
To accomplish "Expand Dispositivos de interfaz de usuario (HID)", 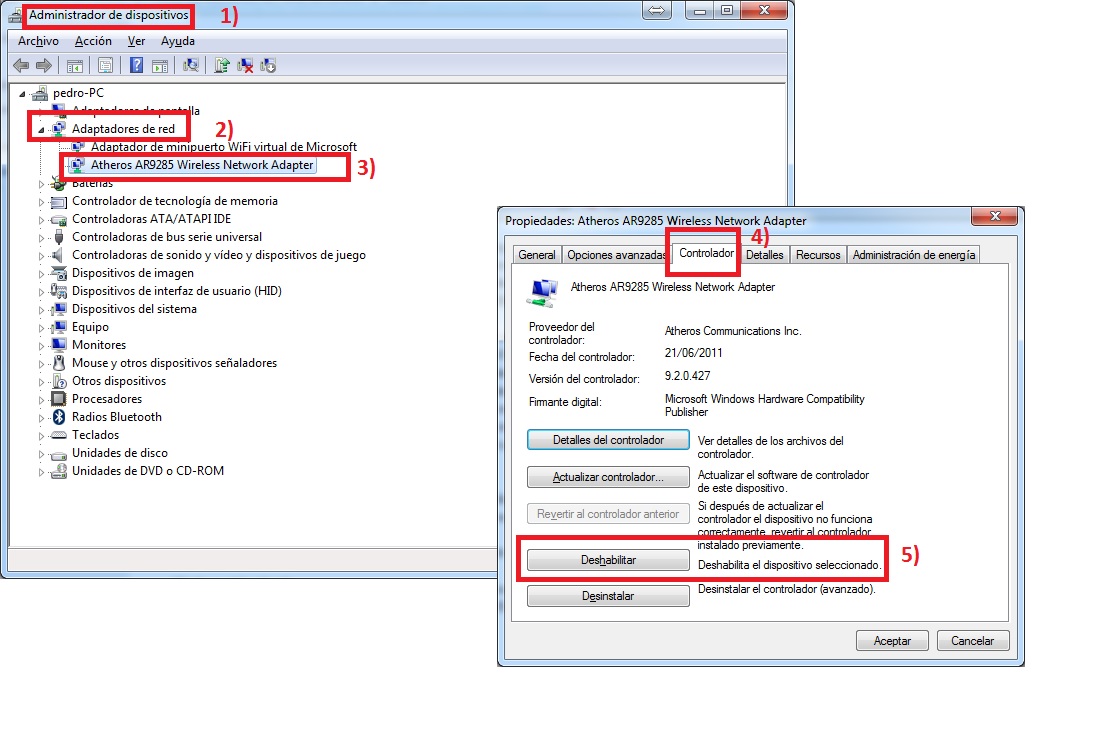I will pyautogui.click(x=41, y=292).
